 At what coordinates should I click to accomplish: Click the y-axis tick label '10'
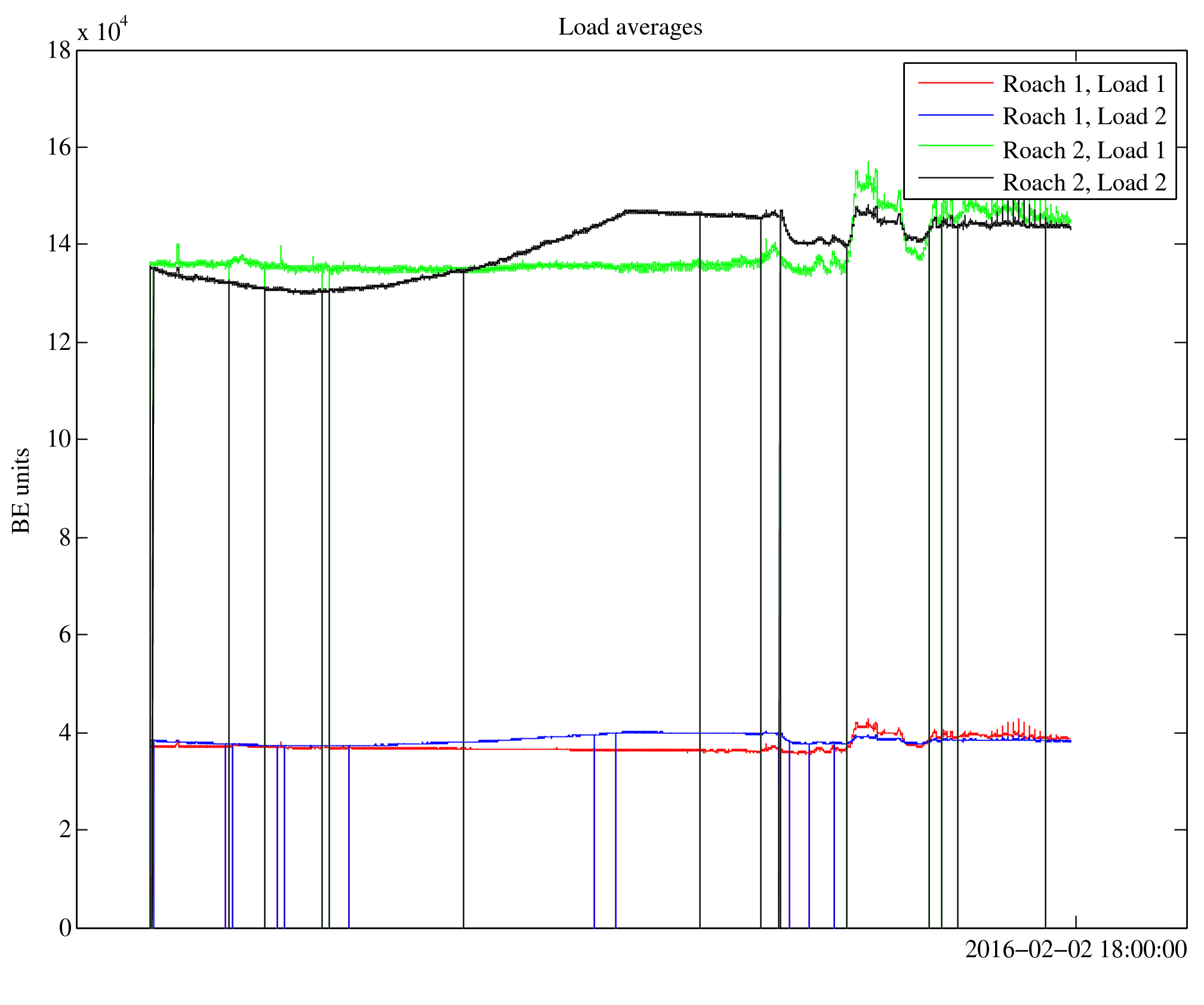pos(59,440)
